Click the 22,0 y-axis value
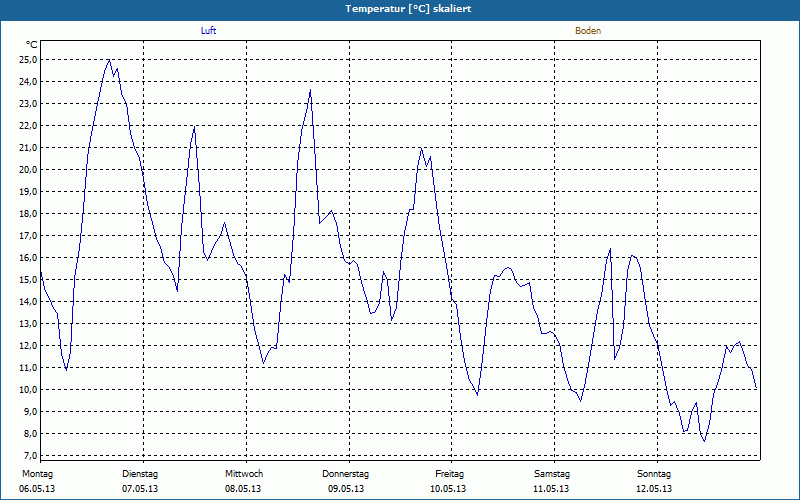 28,126
